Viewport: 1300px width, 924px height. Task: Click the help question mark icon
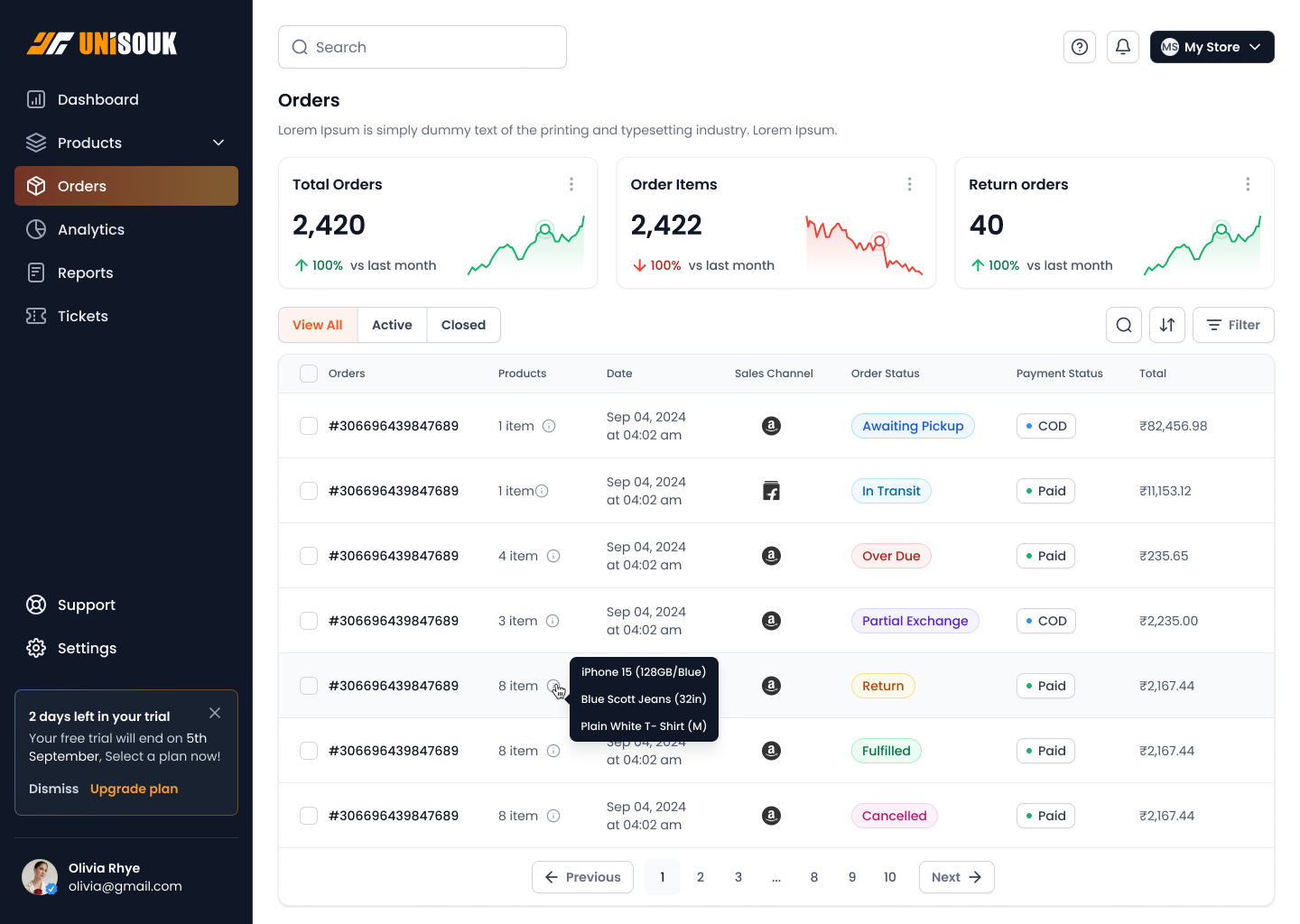tap(1079, 47)
